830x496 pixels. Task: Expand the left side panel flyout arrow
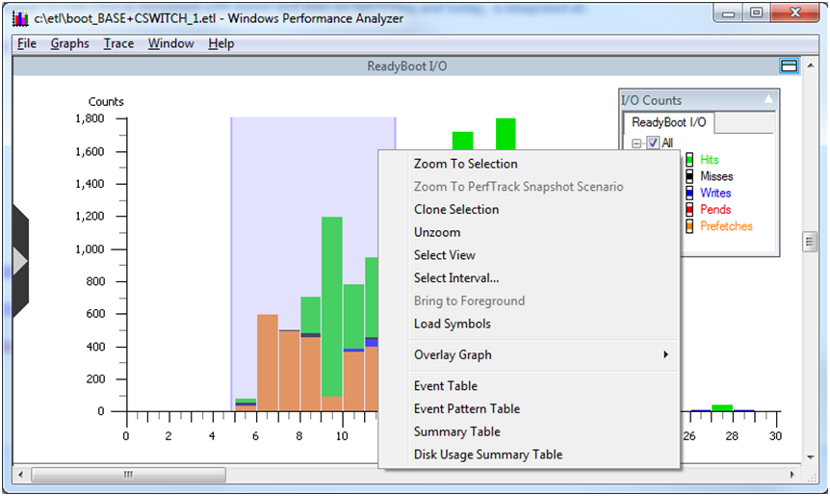(20, 261)
